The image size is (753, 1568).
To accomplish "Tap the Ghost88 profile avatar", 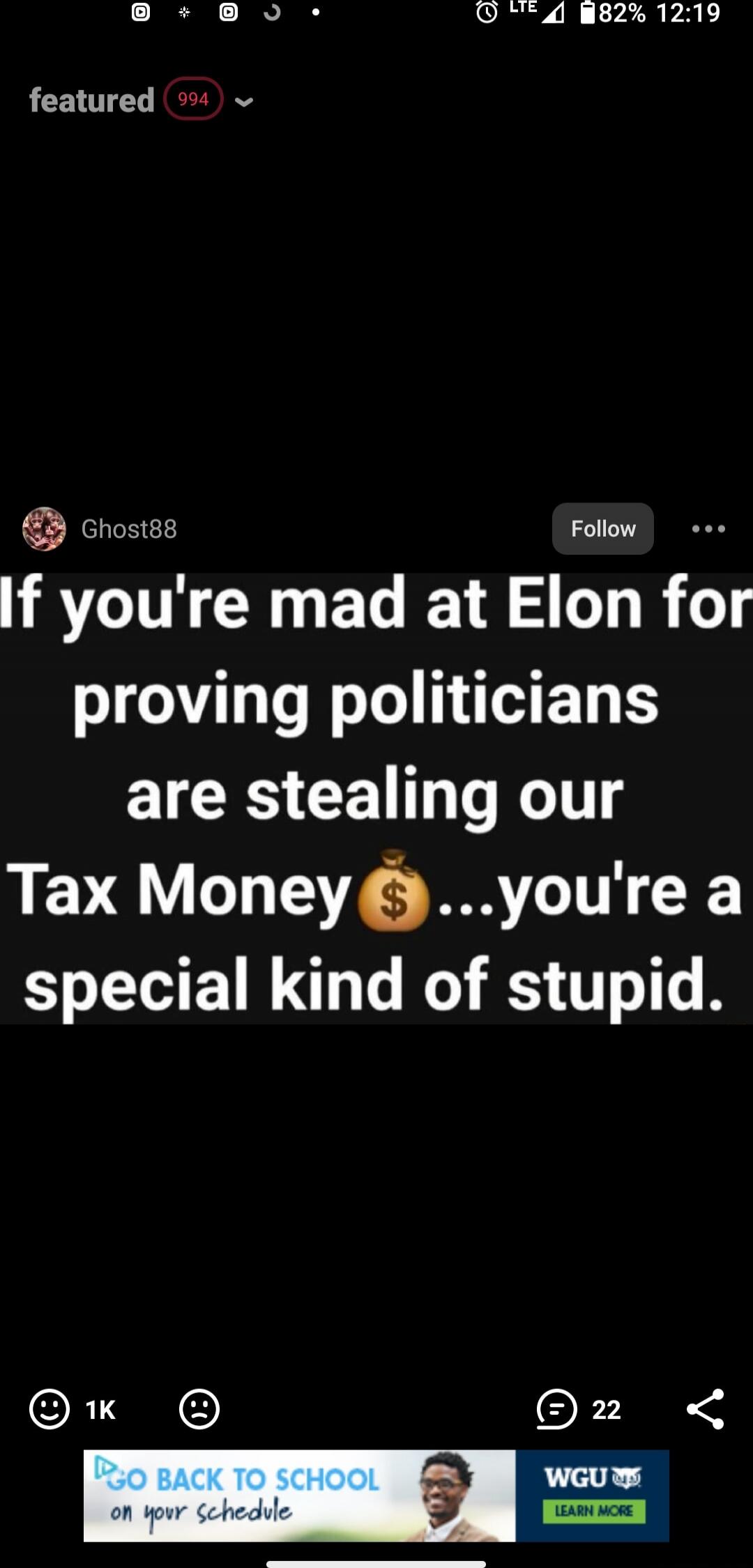I will click(45, 529).
